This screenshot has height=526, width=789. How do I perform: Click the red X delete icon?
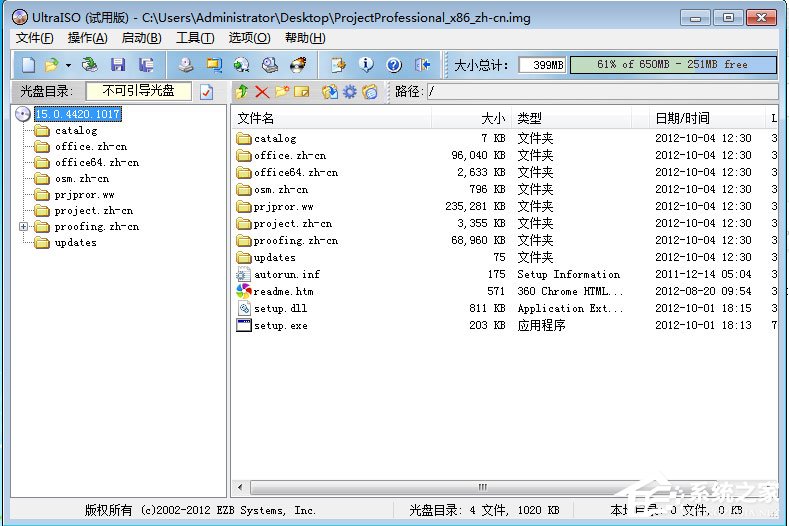click(x=262, y=92)
